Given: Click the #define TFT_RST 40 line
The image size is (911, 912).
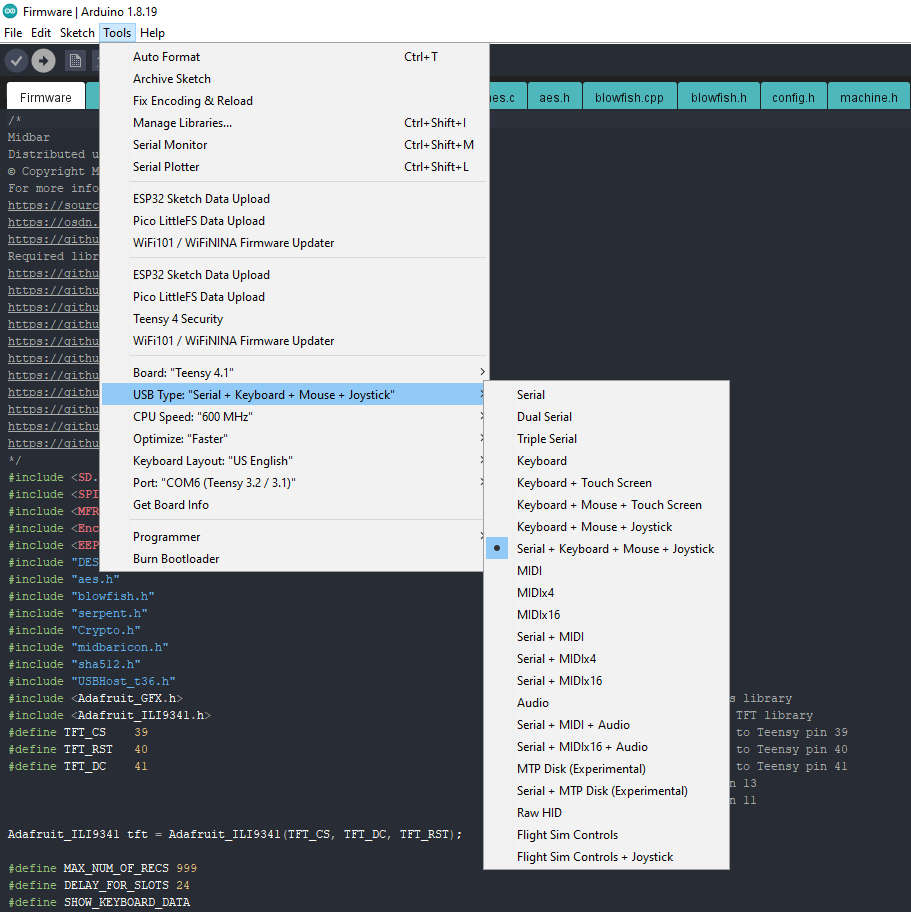Looking at the screenshot, I should coord(77,750).
